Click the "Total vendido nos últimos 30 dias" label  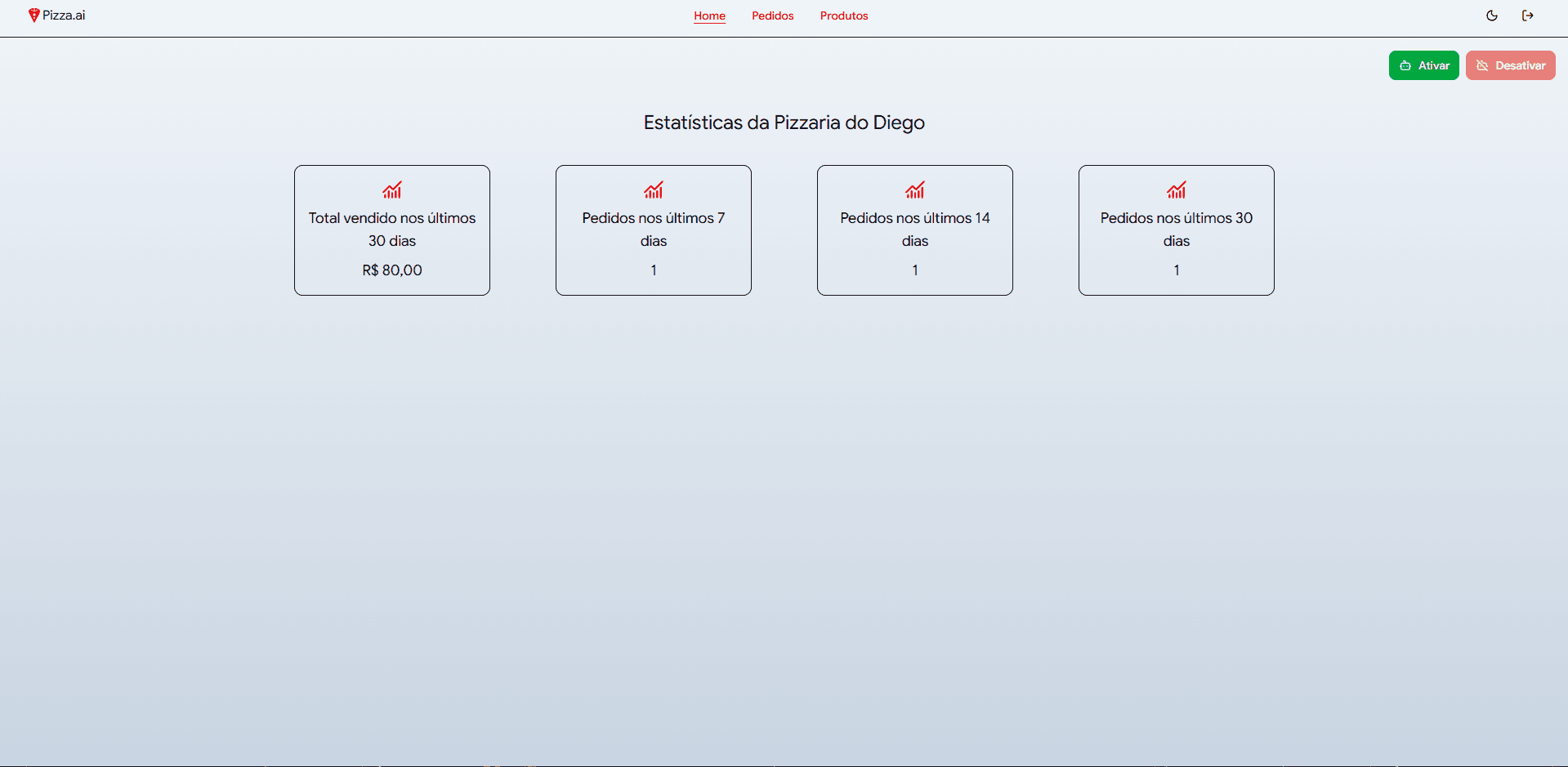392,230
